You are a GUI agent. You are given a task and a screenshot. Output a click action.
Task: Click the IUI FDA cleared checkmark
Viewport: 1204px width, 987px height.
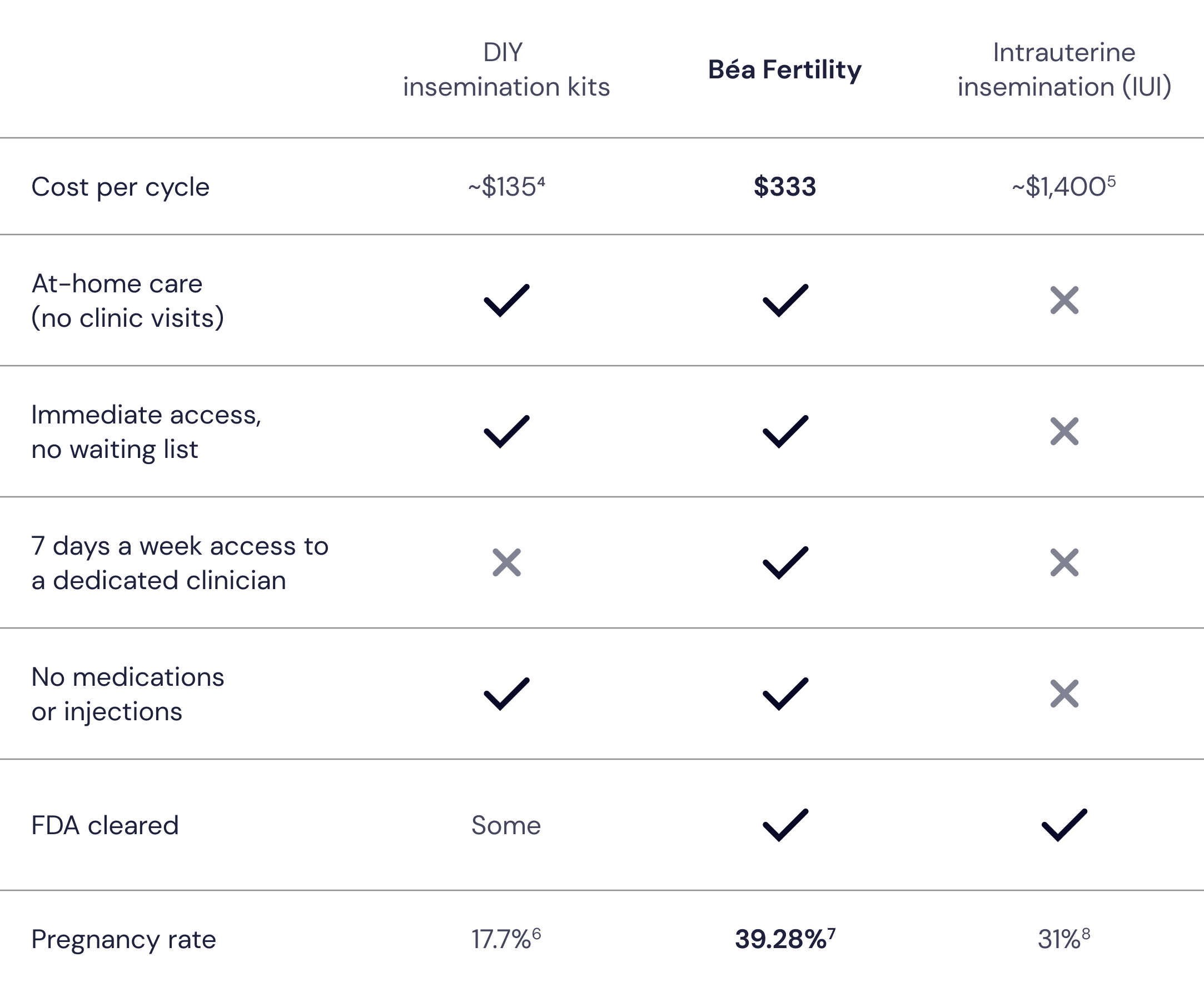[1064, 824]
